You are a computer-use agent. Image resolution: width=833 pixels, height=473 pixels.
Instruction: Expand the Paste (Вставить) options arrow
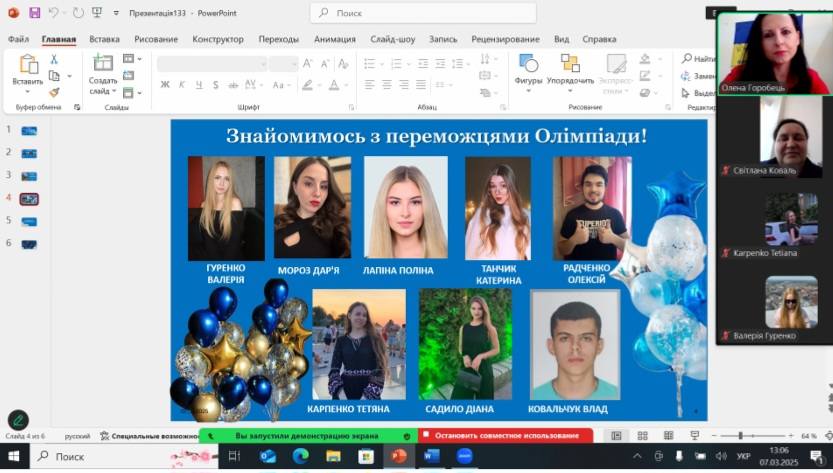click(27, 92)
